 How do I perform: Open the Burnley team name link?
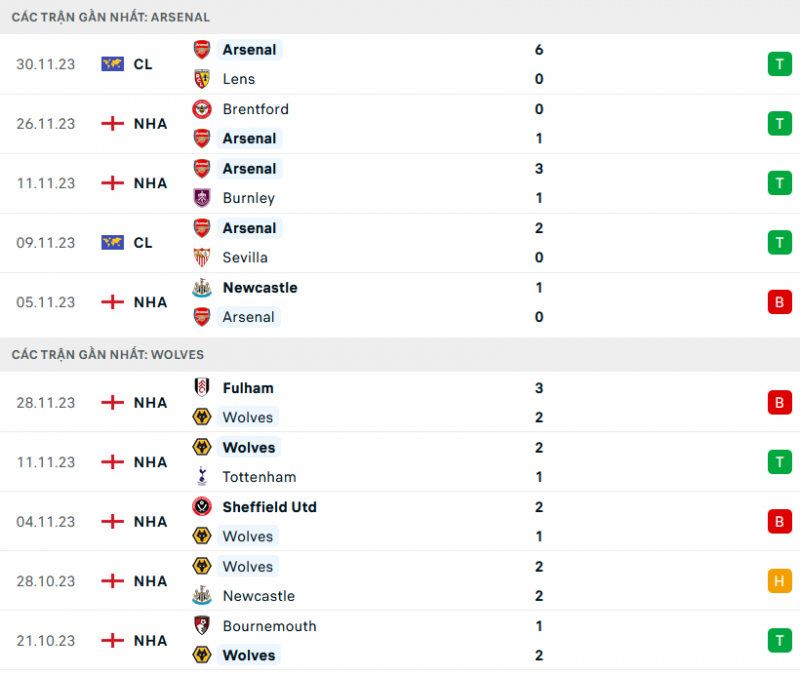[x=248, y=198]
